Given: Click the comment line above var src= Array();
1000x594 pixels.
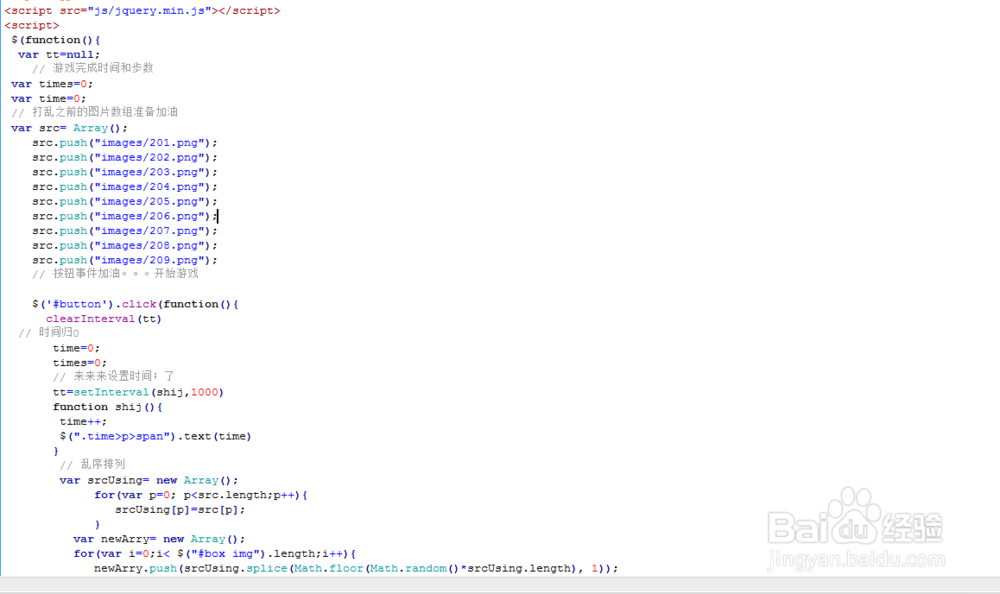Looking at the screenshot, I should (x=94, y=112).
